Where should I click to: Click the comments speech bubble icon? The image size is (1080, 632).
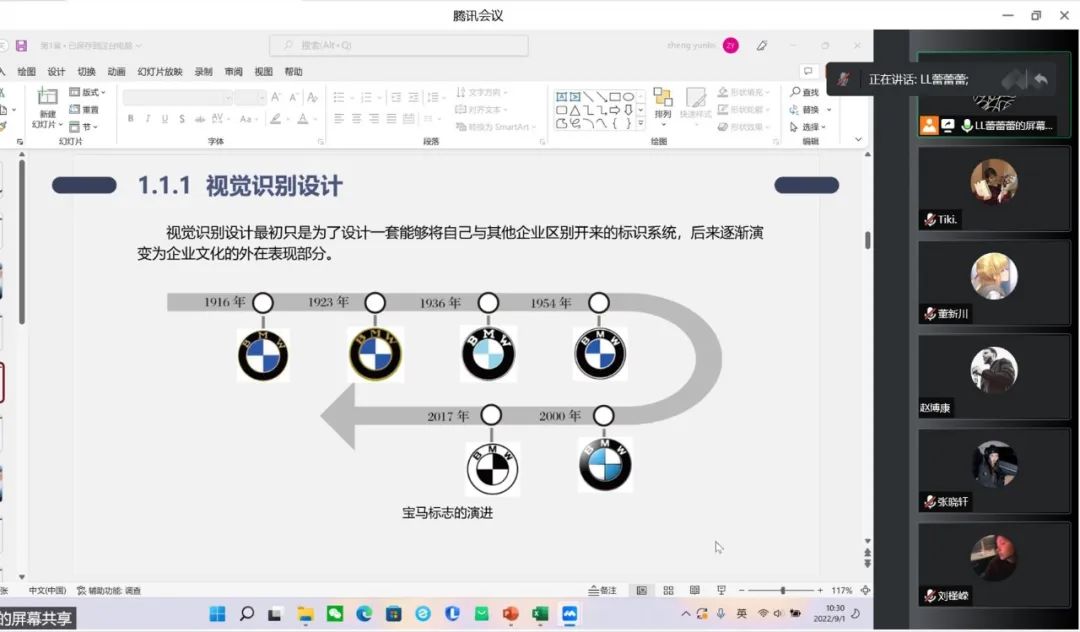pos(807,71)
